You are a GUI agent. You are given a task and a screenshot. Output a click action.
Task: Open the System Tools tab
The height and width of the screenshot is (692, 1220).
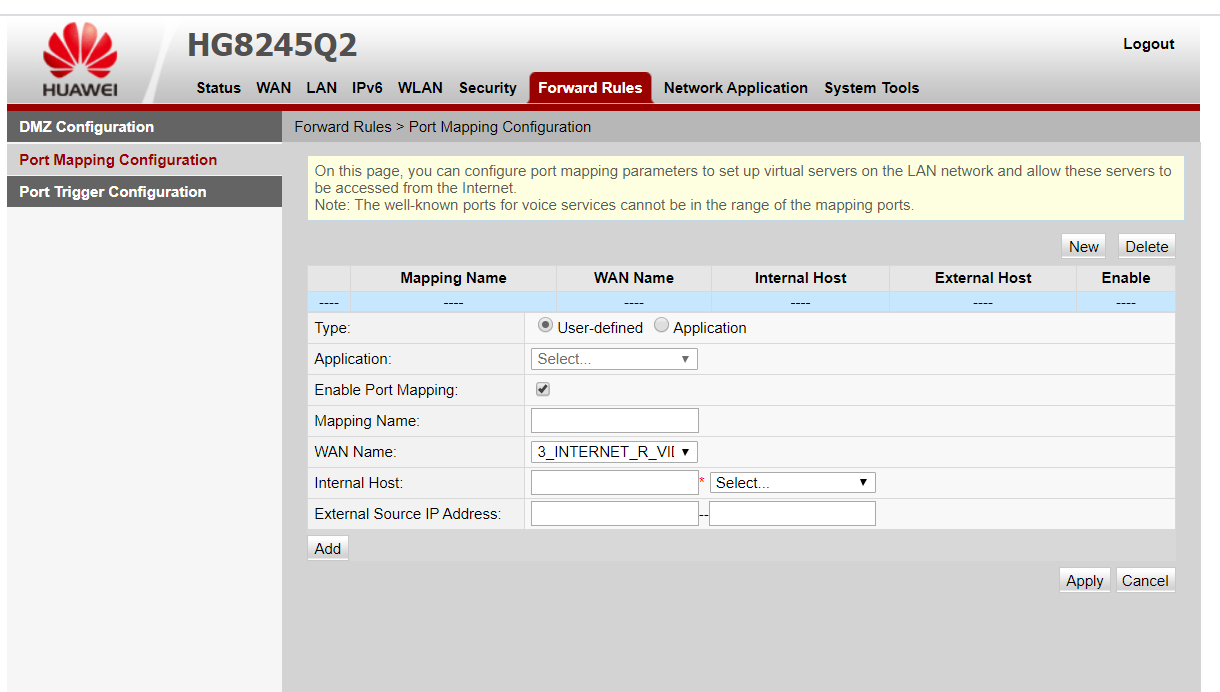[x=871, y=88]
